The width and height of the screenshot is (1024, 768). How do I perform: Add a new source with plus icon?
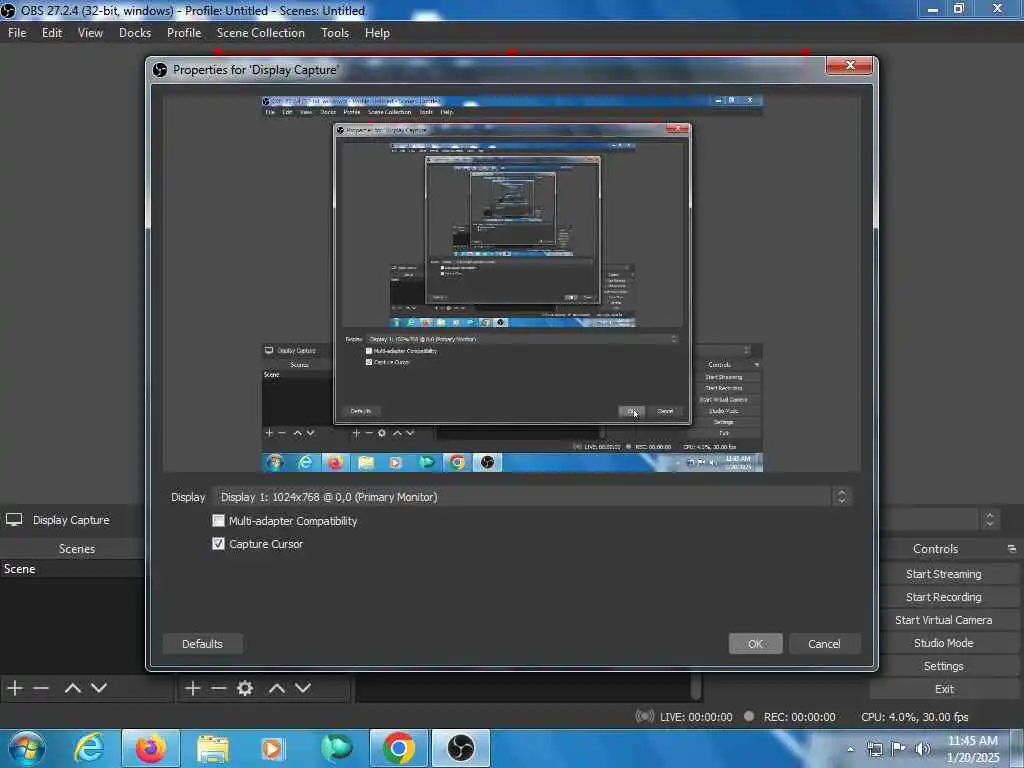[x=193, y=688]
